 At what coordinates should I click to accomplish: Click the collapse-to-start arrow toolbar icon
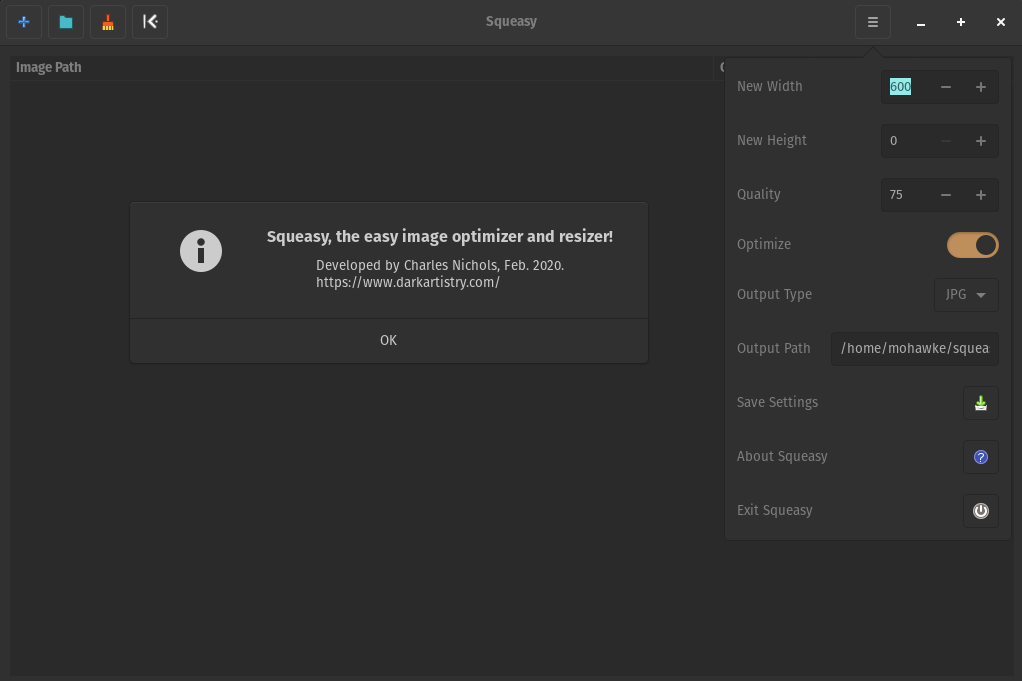tap(150, 22)
